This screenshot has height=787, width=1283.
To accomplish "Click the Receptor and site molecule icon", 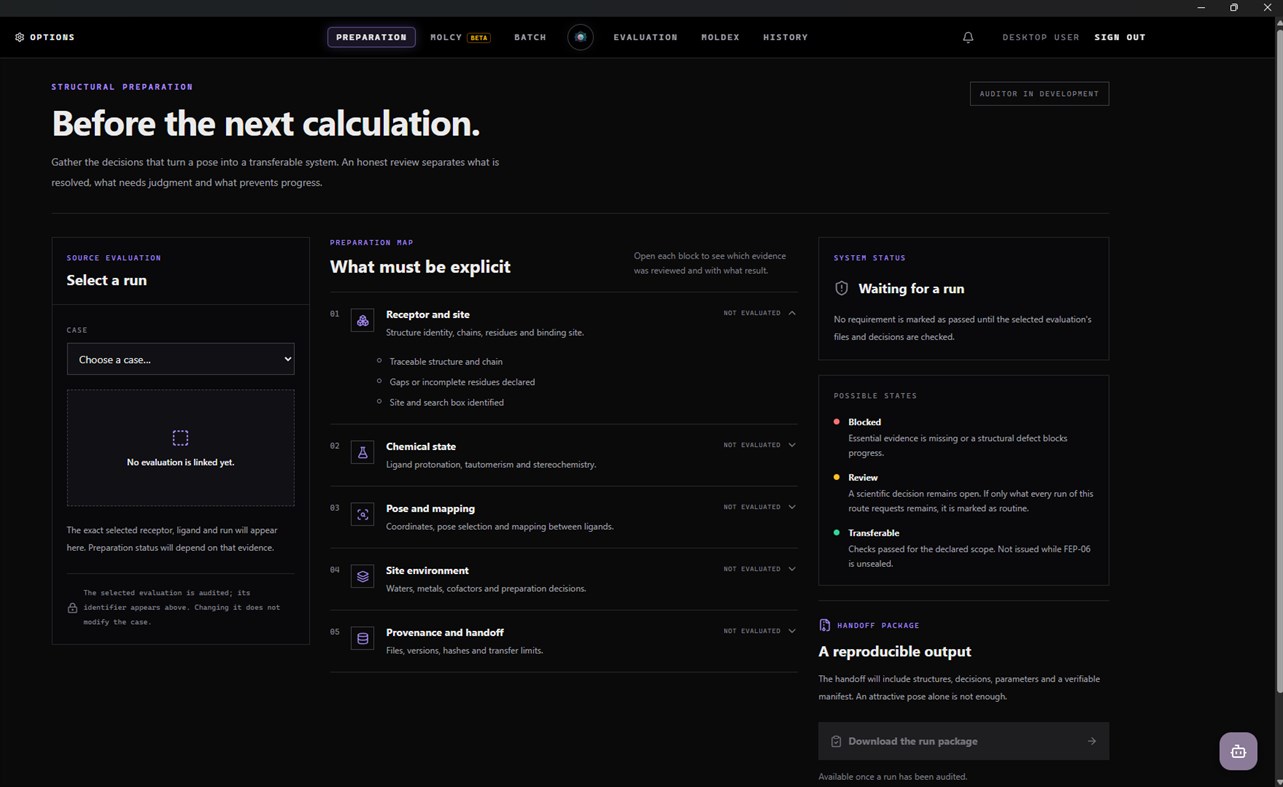I will pyautogui.click(x=362, y=320).
